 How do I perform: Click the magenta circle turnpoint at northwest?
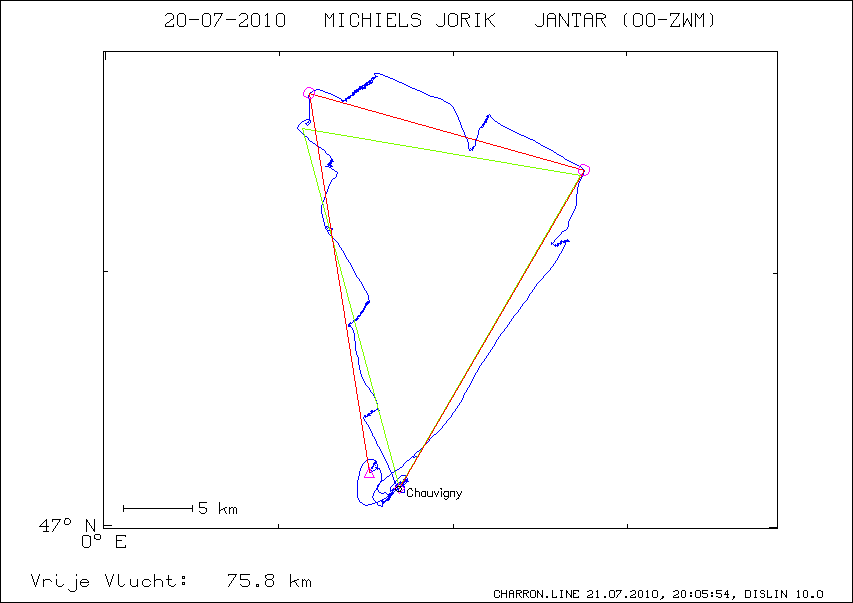(x=309, y=93)
